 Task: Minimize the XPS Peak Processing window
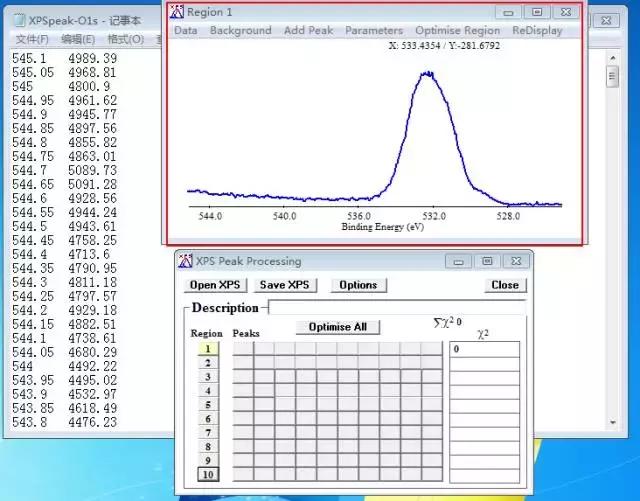click(x=458, y=261)
